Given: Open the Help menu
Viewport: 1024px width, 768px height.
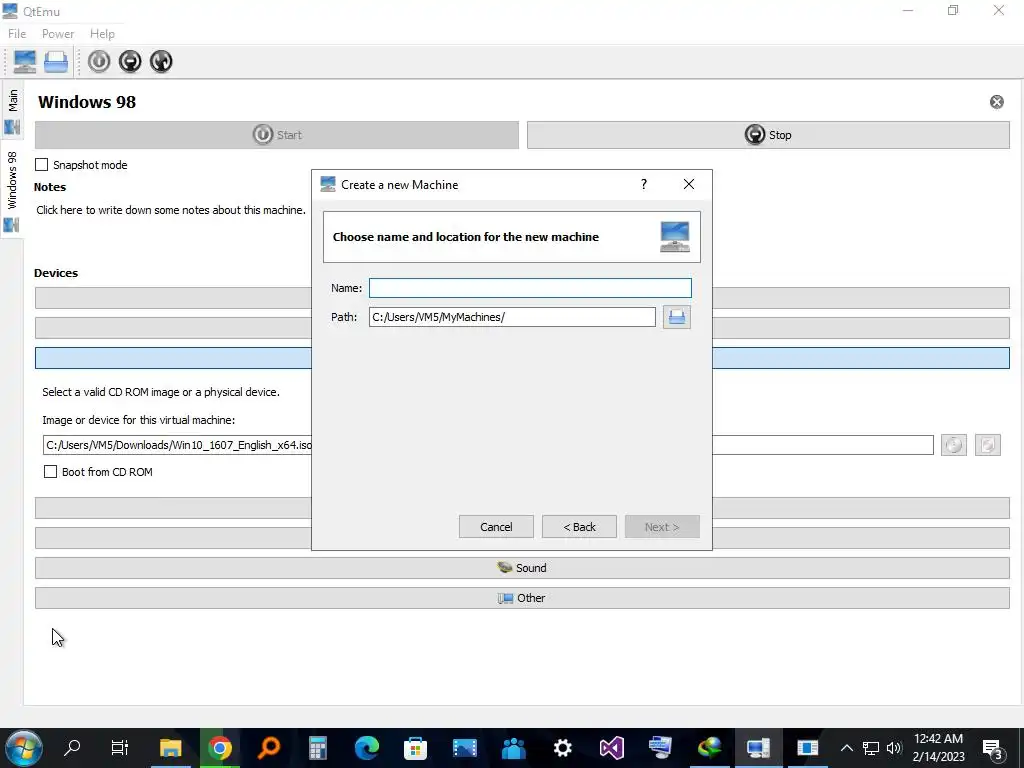Looking at the screenshot, I should click(x=103, y=34).
